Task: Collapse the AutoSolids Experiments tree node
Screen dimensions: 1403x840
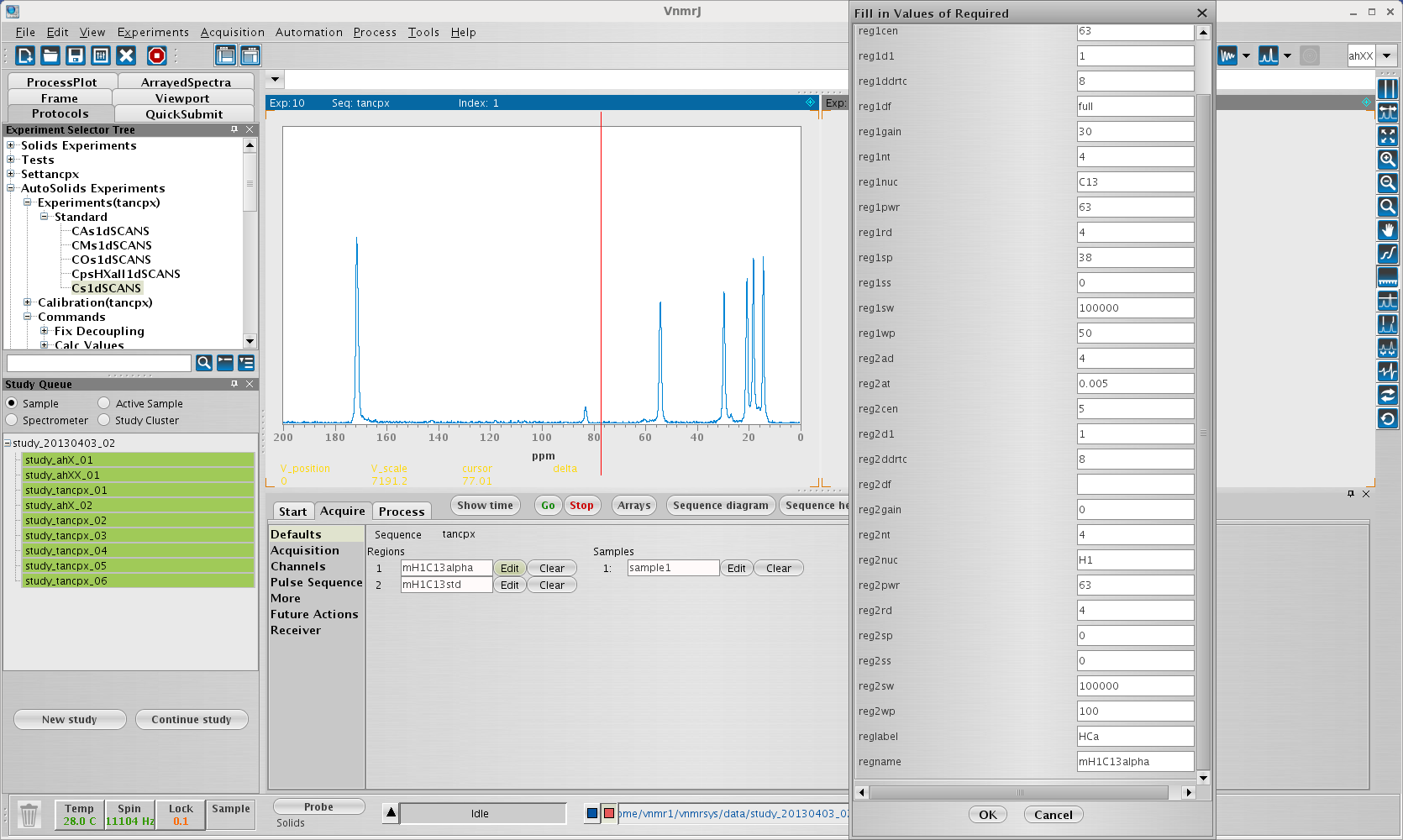Action: point(11,188)
